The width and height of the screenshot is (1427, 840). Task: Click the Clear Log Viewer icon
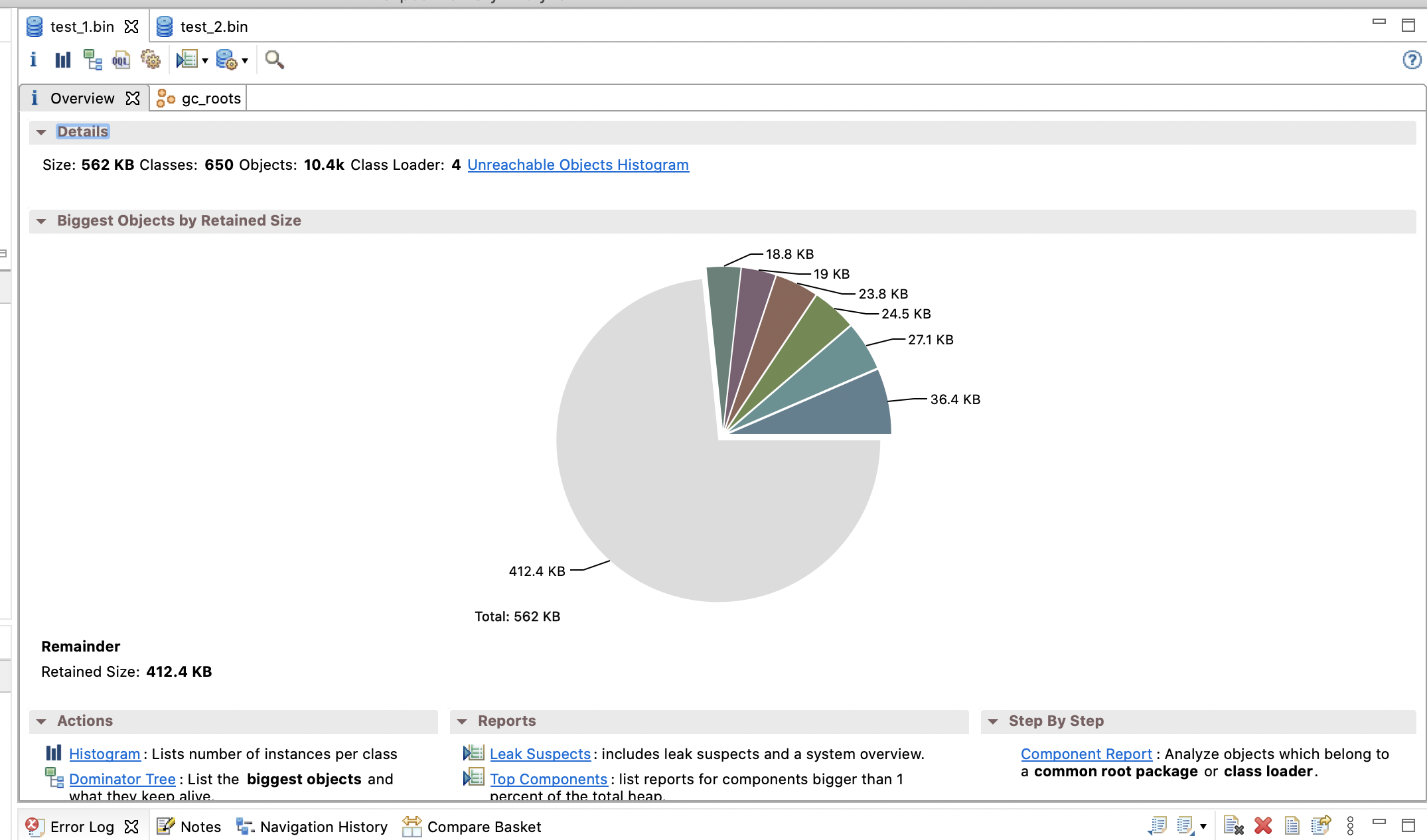point(1234,825)
